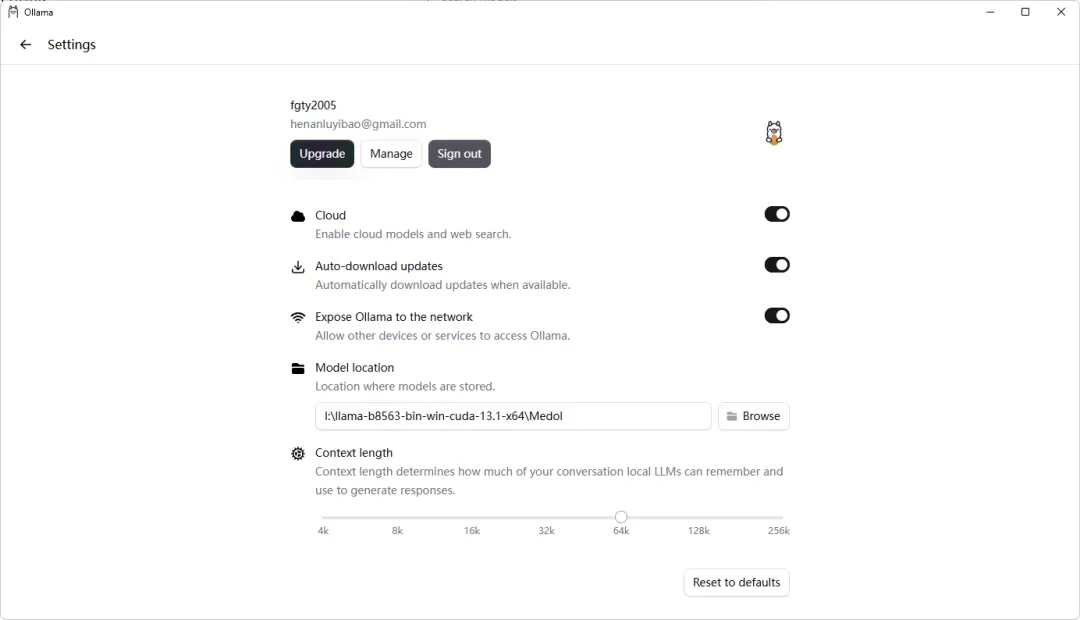Image resolution: width=1080 pixels, height=620 pixels.
Task: Sign out of the account
Action: coord(459,154)
